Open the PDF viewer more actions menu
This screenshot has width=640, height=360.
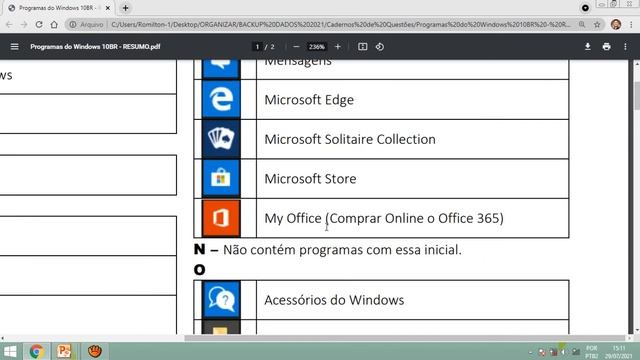[625, 47]
